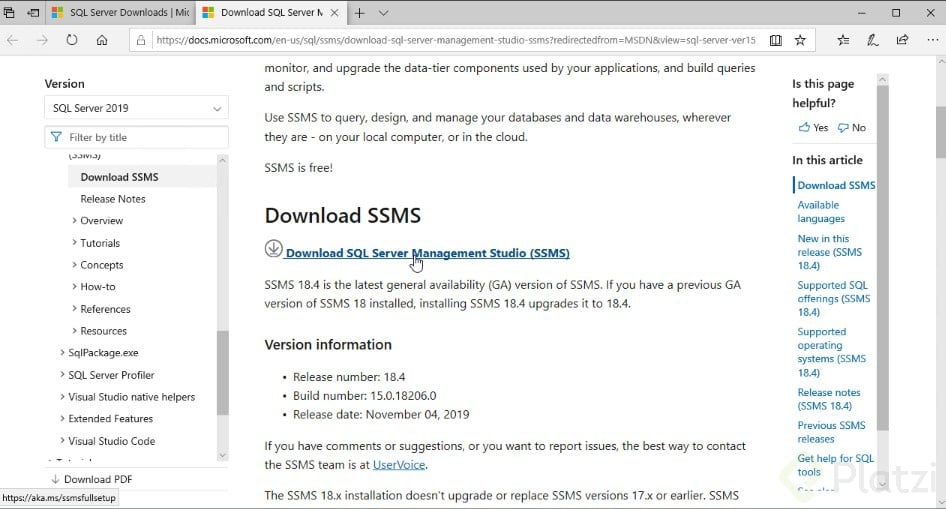The image size is (946, 509).
Task: Click the add notes pen icon
Action: [x=872, y=40]
